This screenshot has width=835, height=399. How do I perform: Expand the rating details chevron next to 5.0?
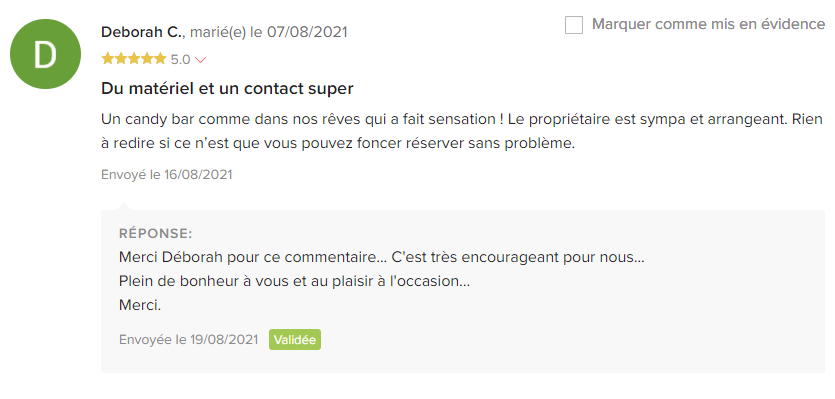pos(200,60)
